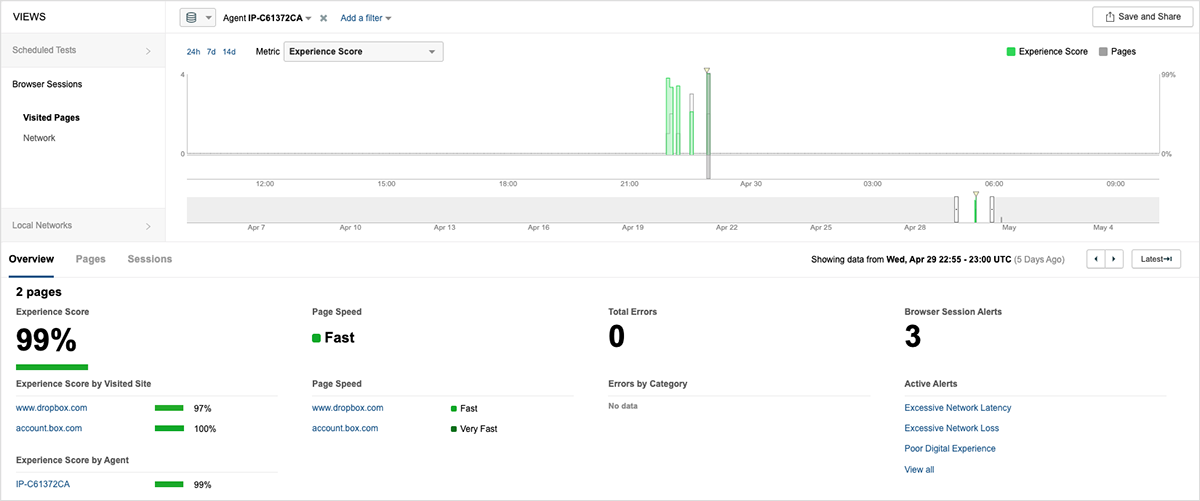The height and width of the screenshot is (501, 1200).
Task: Open Add a filter dropdown
Action: [x=365, y=18]
